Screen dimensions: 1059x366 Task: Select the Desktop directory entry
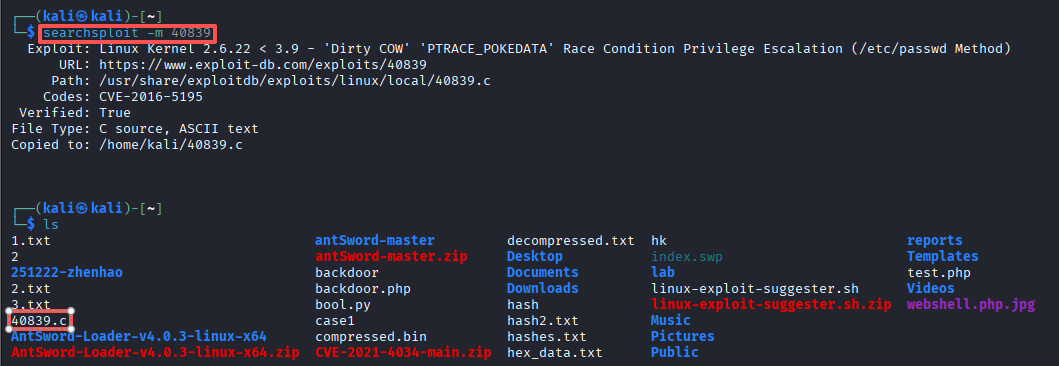(x=535, y=257)
